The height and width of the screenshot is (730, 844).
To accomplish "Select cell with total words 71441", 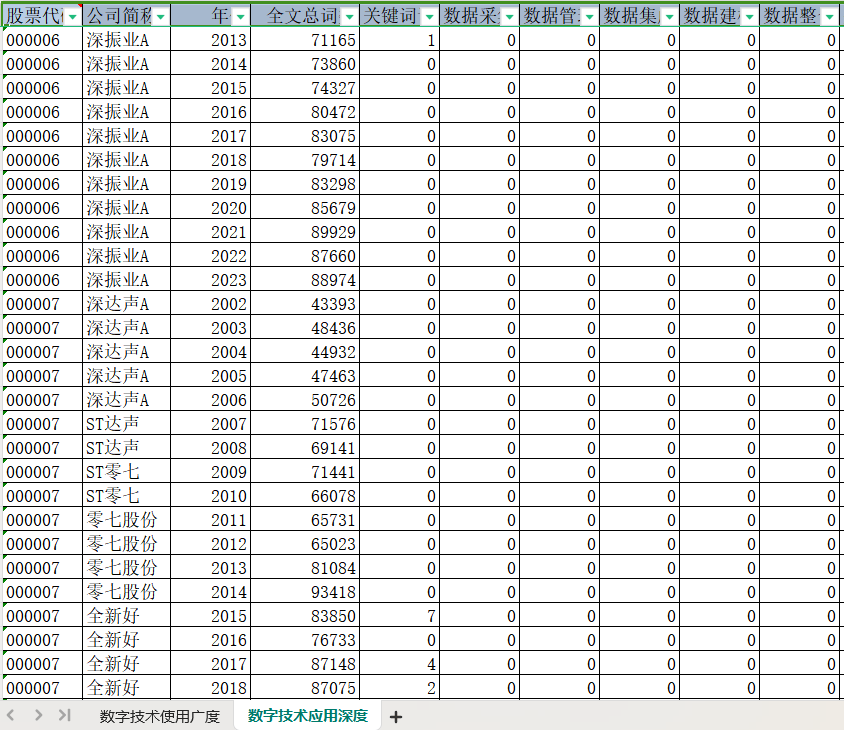I will tap(305, 472).
